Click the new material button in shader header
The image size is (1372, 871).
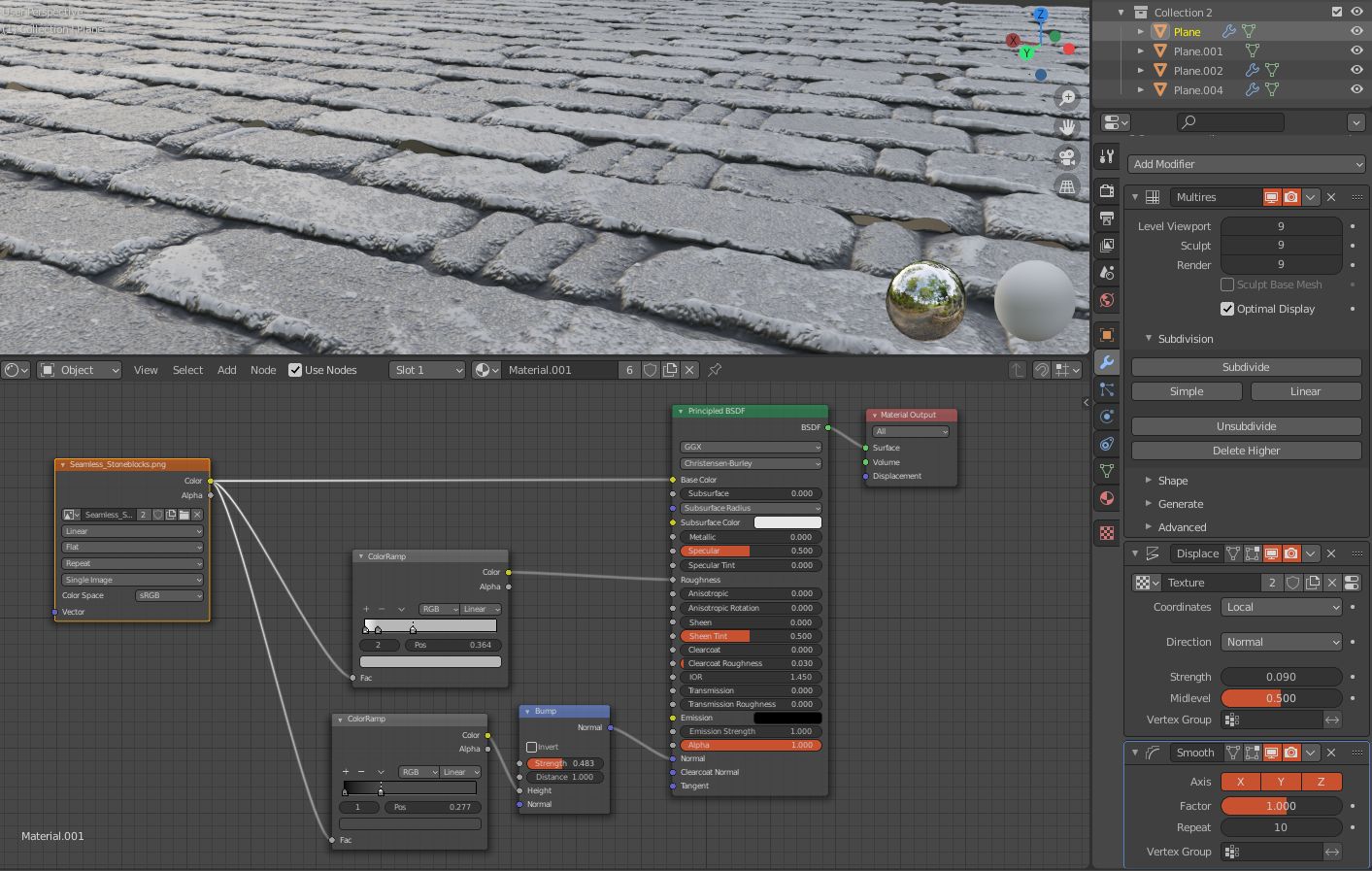(671, 370)
